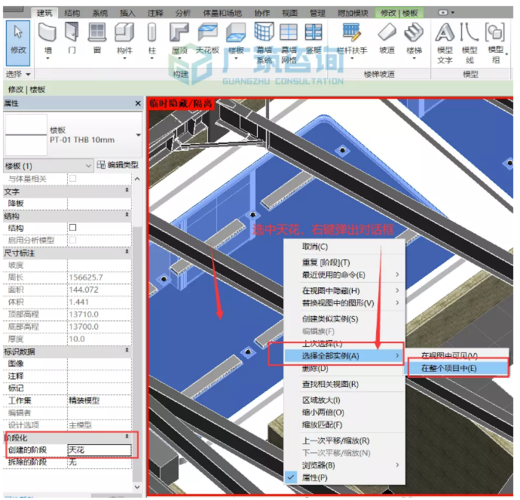Click the 楼板 (Floor) tool icon
Image resolution: width=520 pixels, height=500 pixels.
[236, 32]
